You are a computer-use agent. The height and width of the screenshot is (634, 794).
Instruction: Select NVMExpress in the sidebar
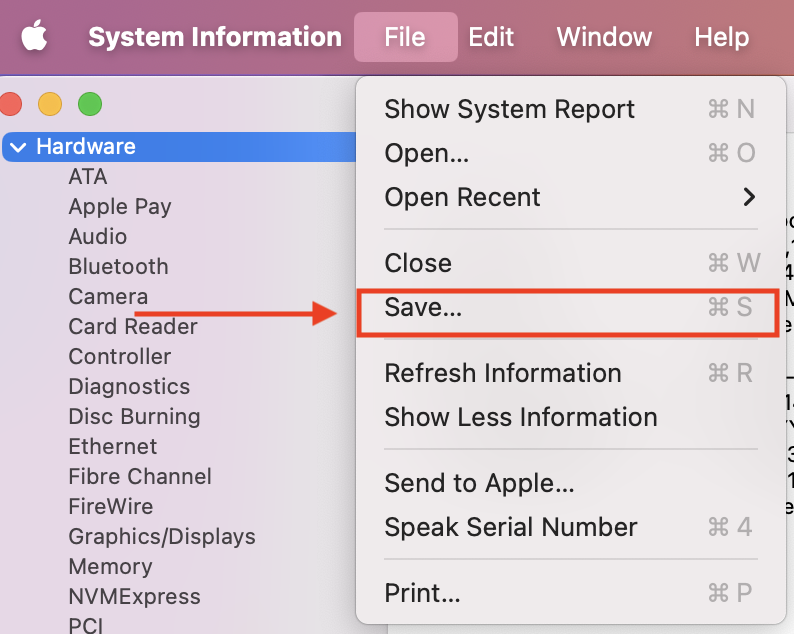pyautogui.click(x=134, y=597)
